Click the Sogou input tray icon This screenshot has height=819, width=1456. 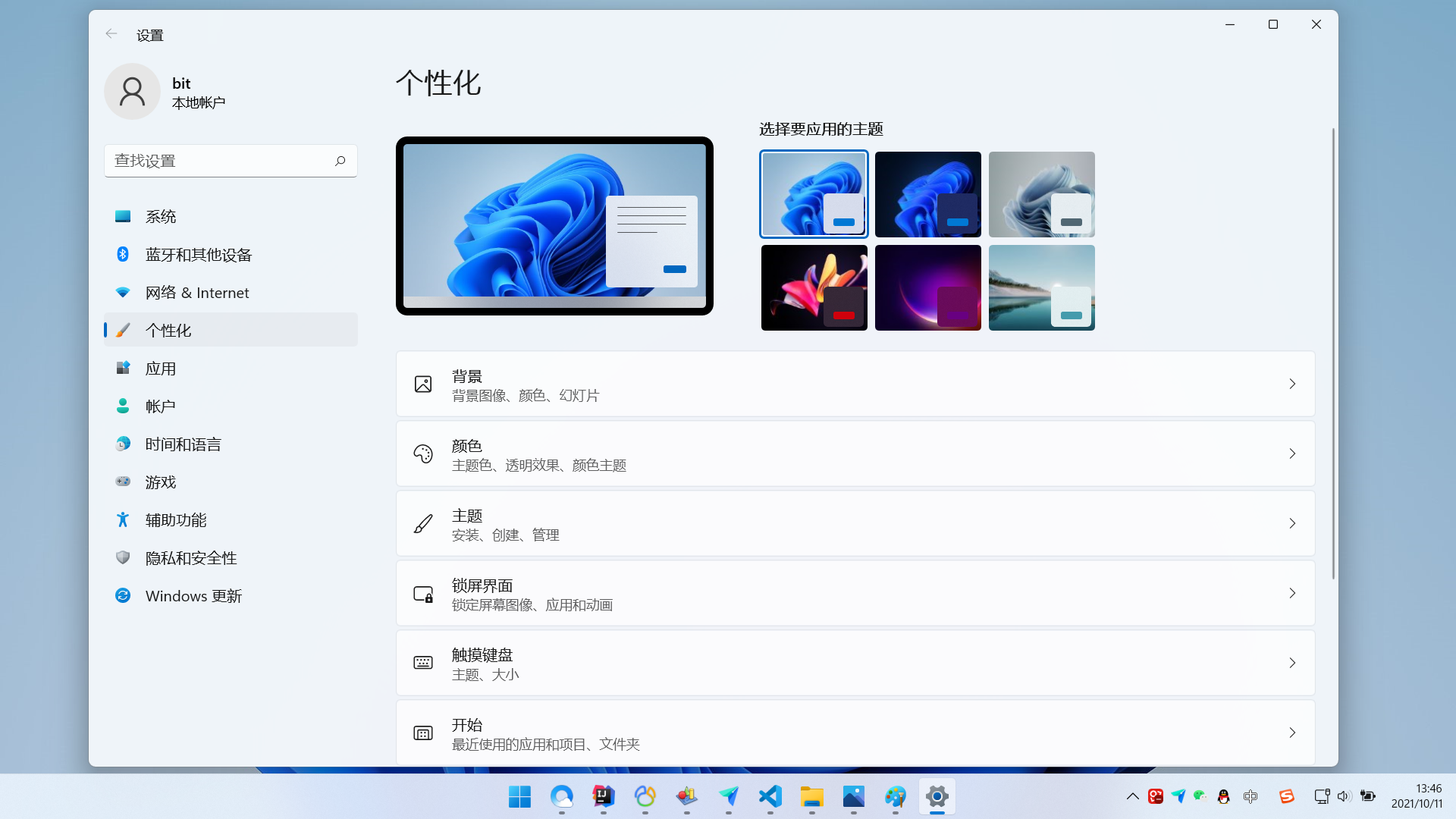click(1287, 796)
